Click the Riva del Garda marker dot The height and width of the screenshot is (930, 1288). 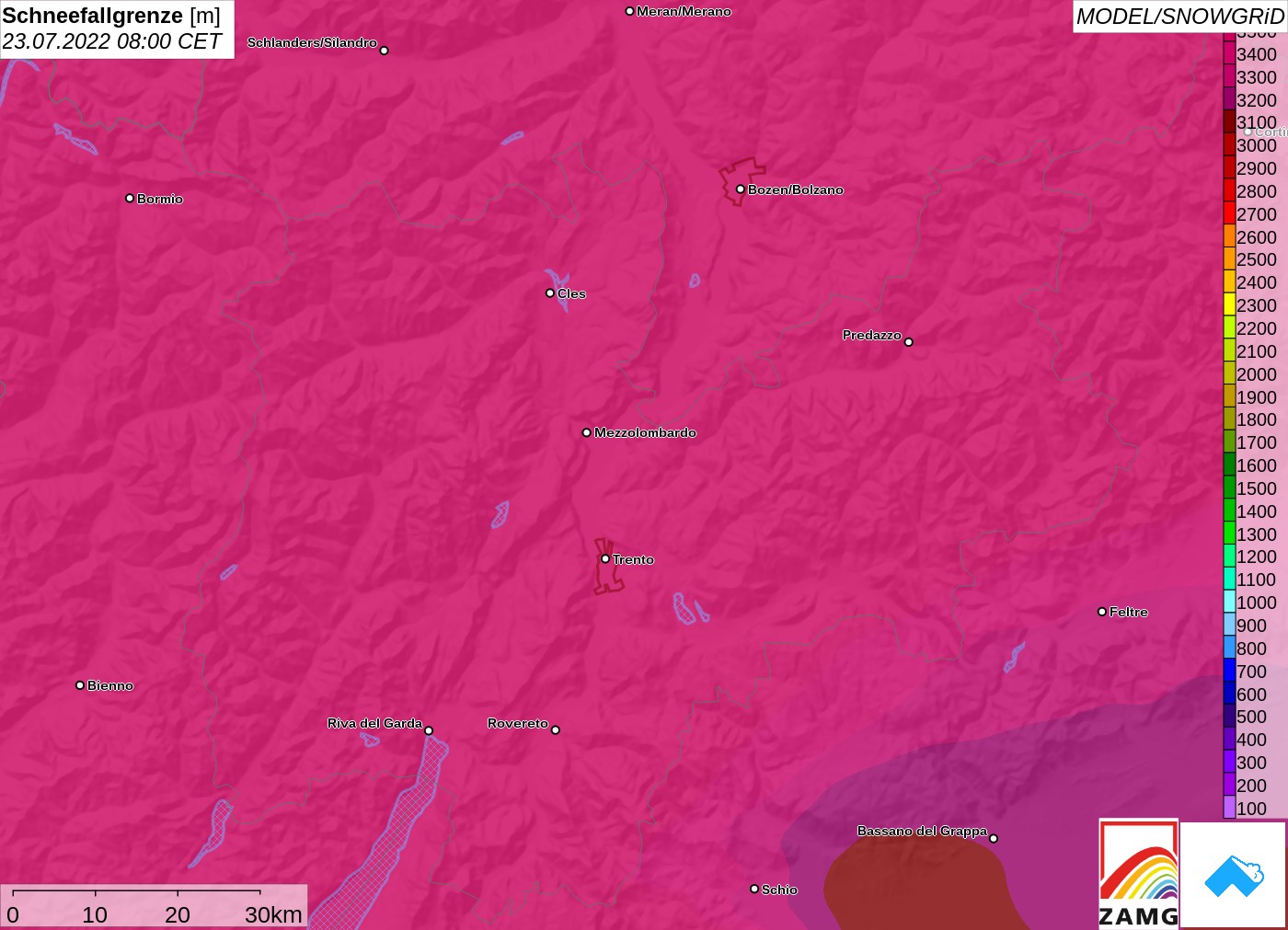point(429,730)
